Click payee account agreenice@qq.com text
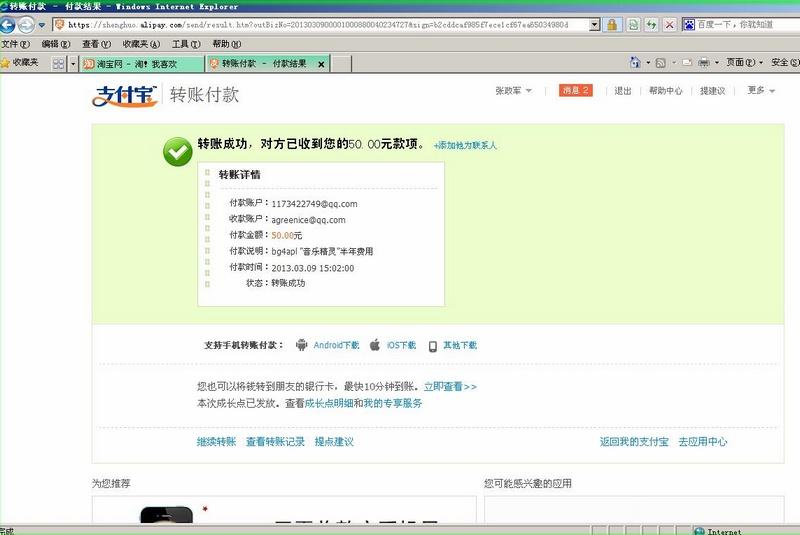The height and width of the screenshot is (535, 800). (x=308, y=220)
